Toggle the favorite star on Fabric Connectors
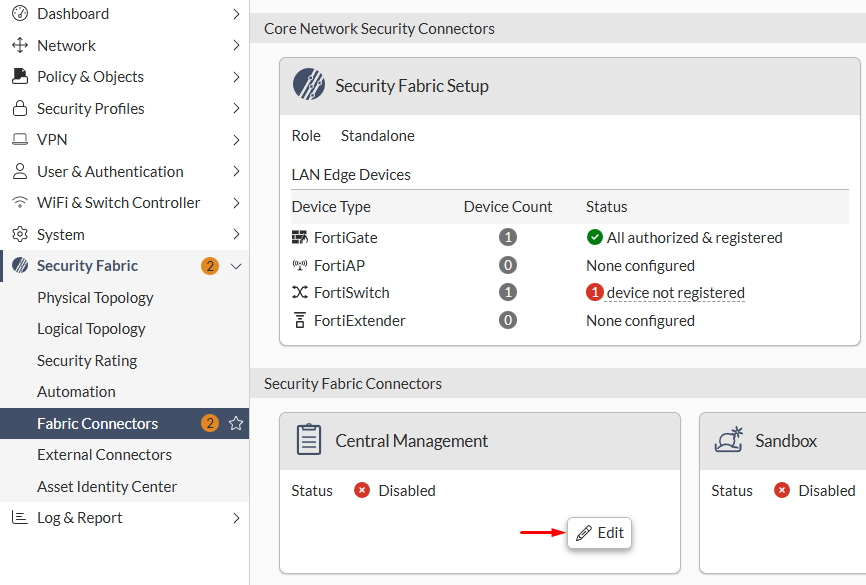The height and width of the screenshot is (585, 866). coord(236,423)
